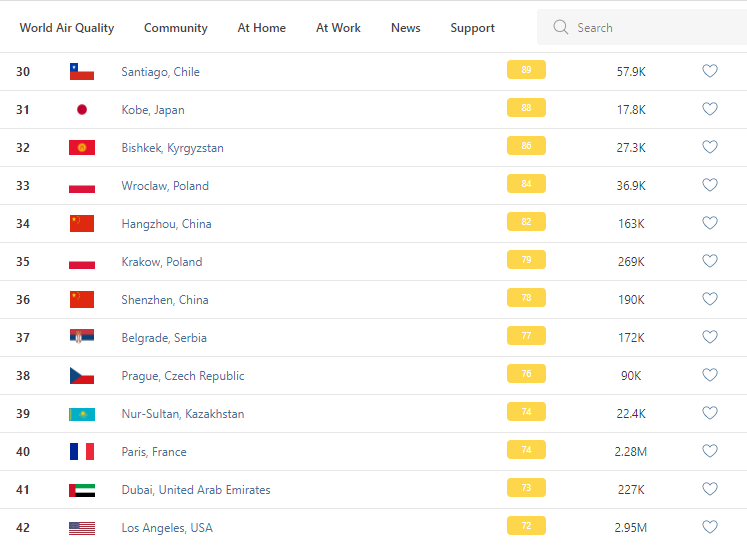This screenshot has width=747, height=546.
Task: Open the Wroclaw, Poland city link
Action: (x=165, y=186)
